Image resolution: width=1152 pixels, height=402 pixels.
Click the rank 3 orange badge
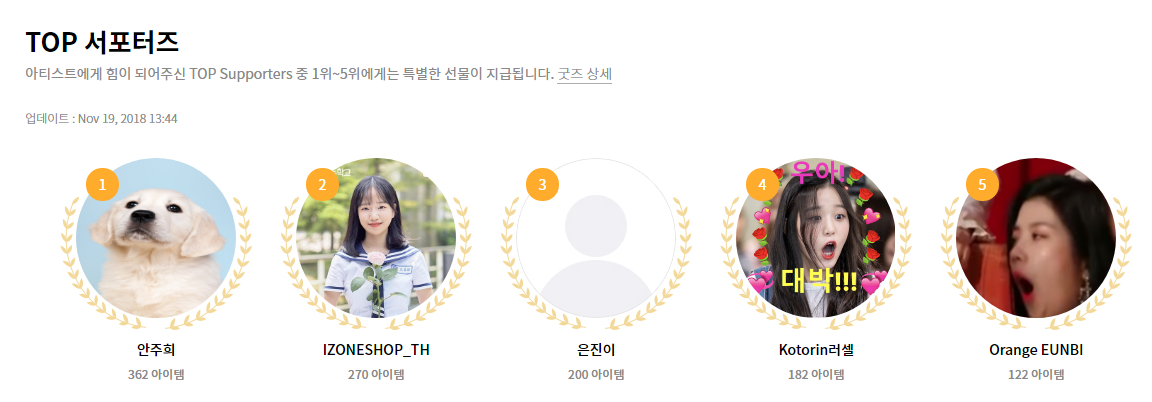click(542, 184)
